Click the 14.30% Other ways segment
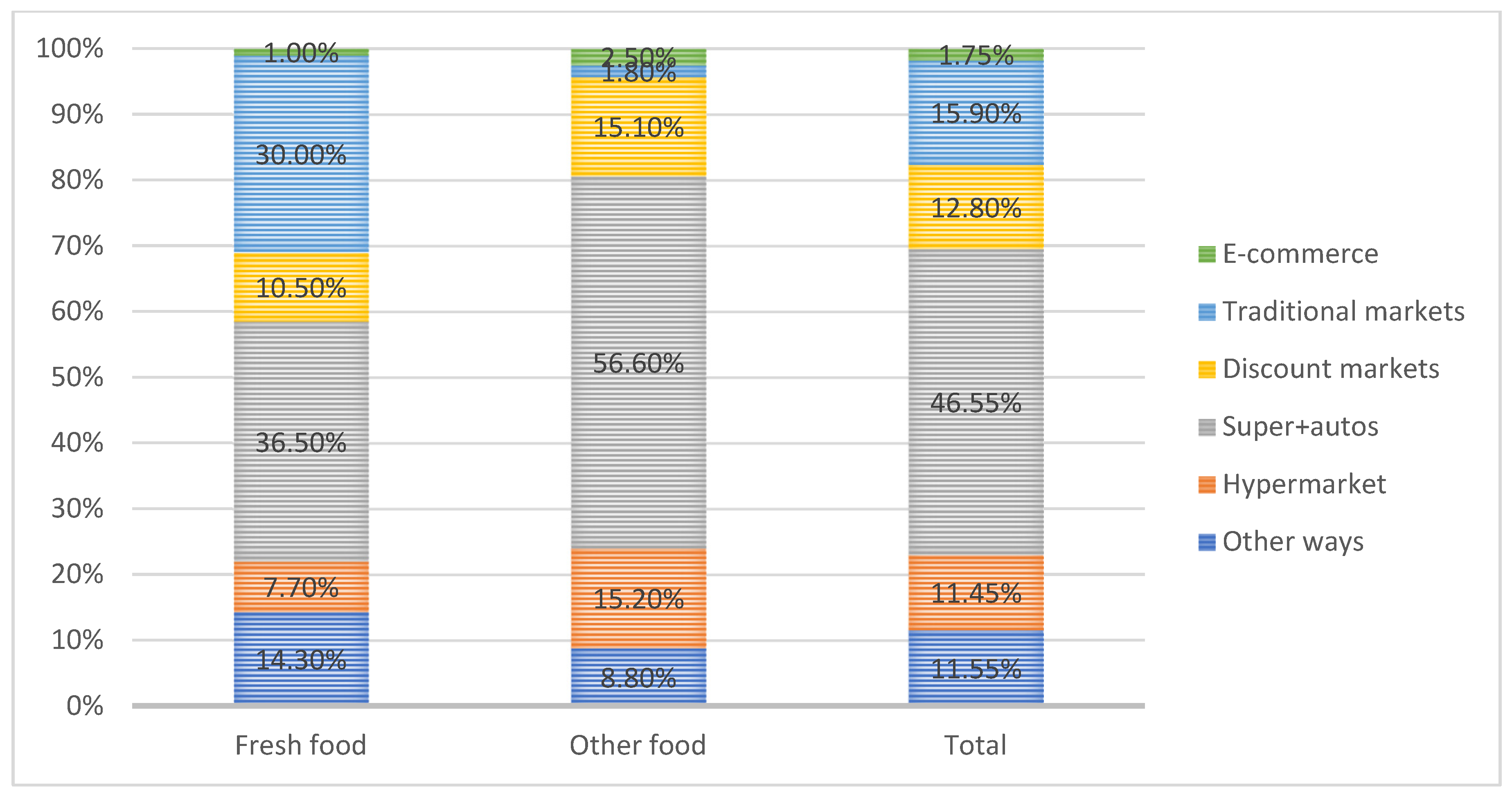The height and width of the screenshot is (800, 1512). pos(301,681)
